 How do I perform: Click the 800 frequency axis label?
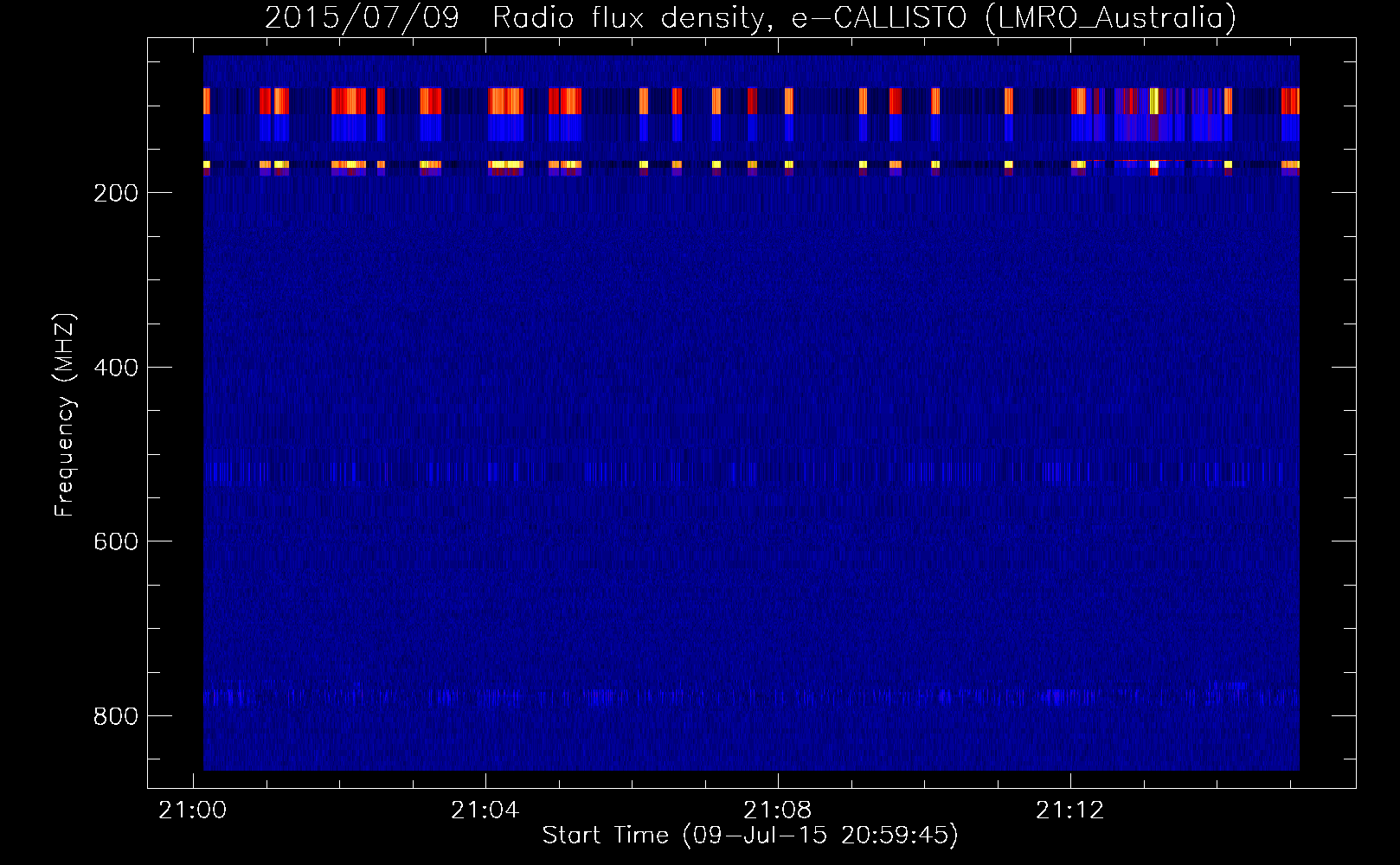pyautogui.click(x=116, y=716)
